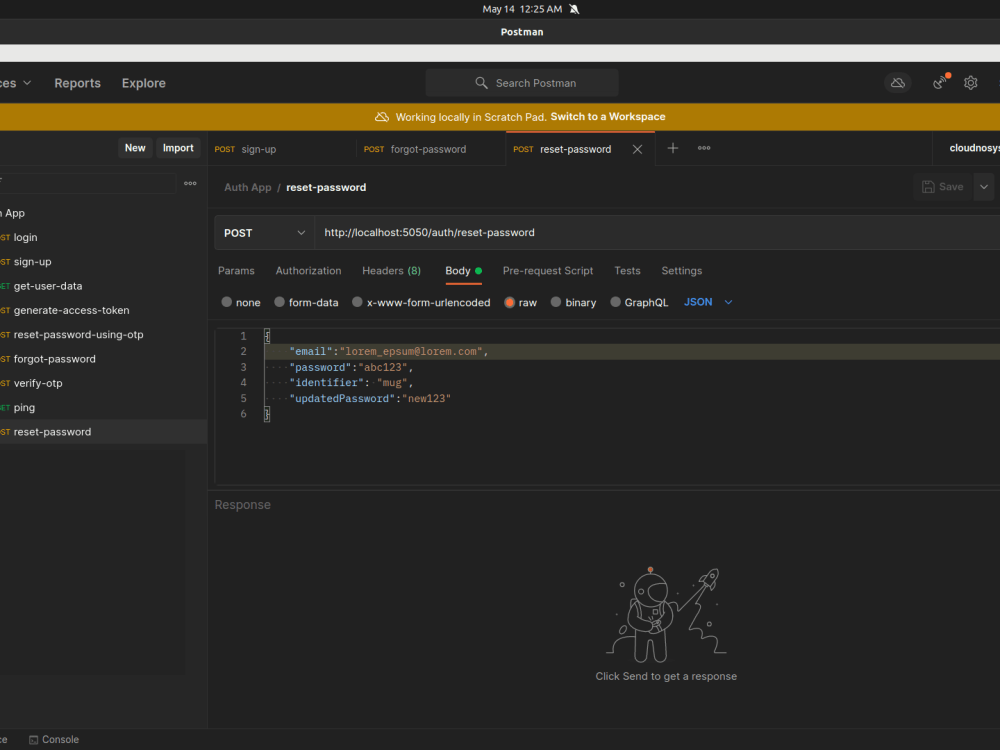Open the generate-access-token request
The height and width of the screenshot is (750, 1000).
pos(103,311)
